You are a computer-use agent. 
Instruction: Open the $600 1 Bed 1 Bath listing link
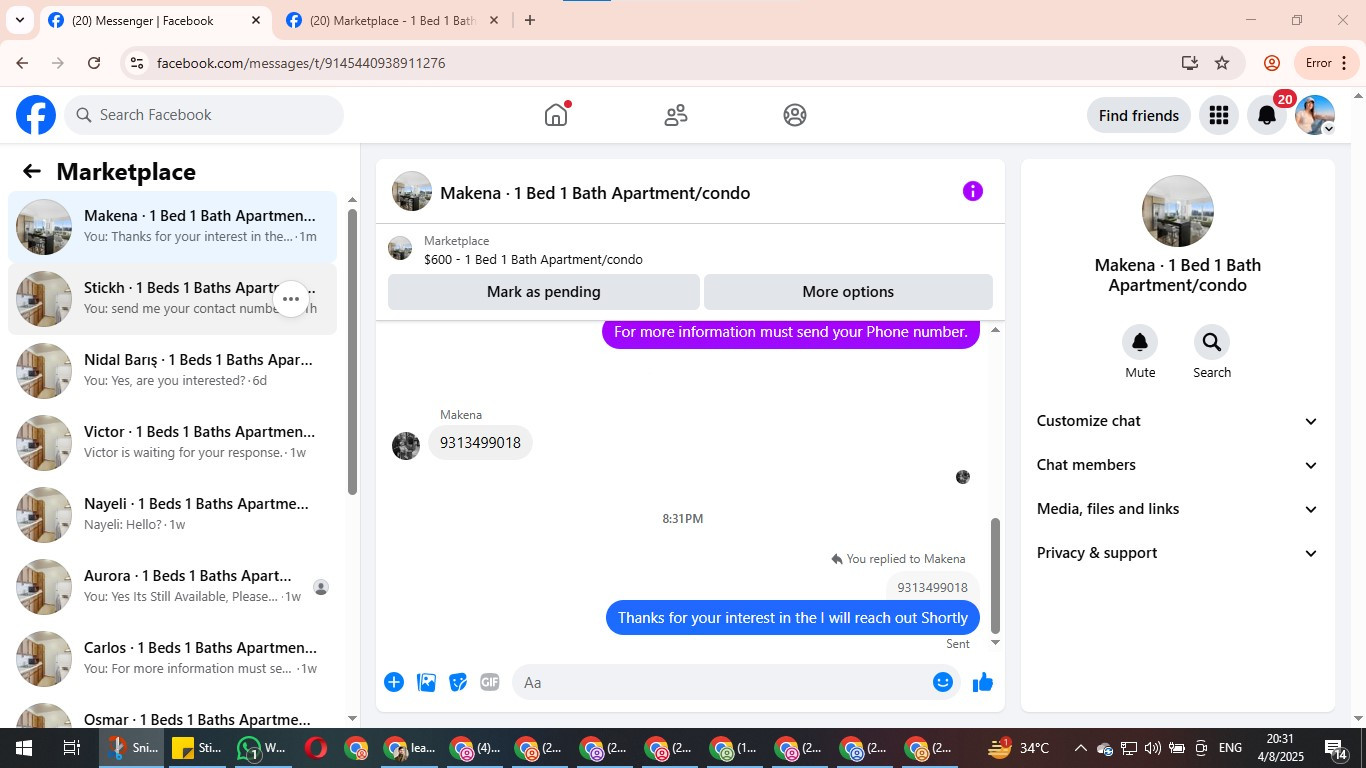coord(533,259)
